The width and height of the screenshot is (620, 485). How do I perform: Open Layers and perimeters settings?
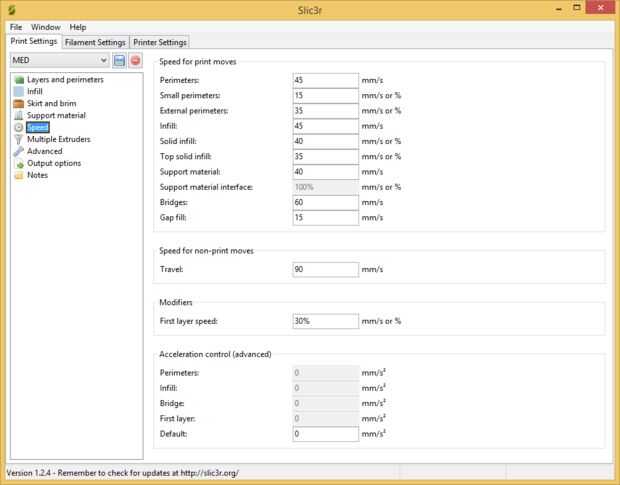pos(65,80)
